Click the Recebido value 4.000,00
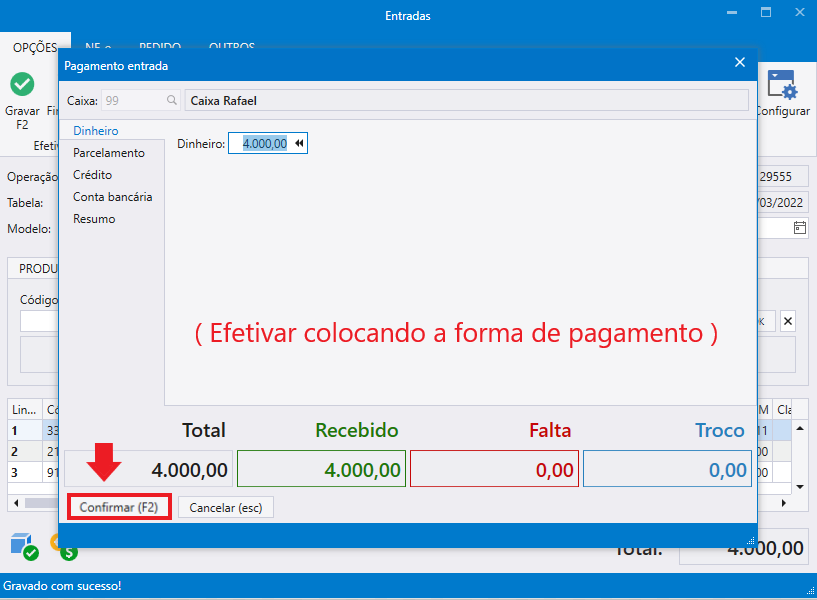817x600 pixels. click(x=321, y=469)
